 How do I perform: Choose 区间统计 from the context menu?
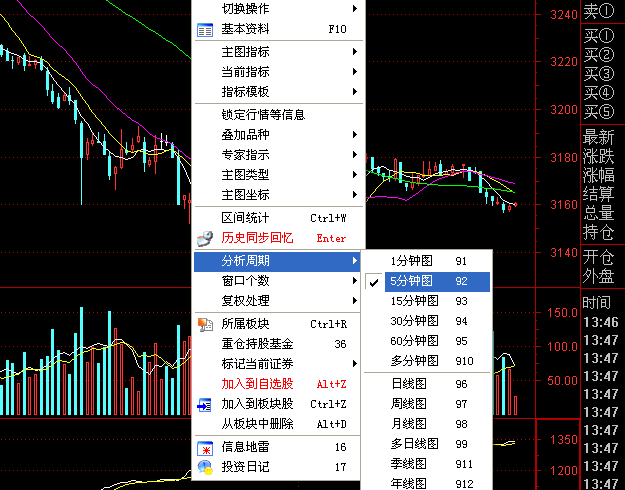278,218
